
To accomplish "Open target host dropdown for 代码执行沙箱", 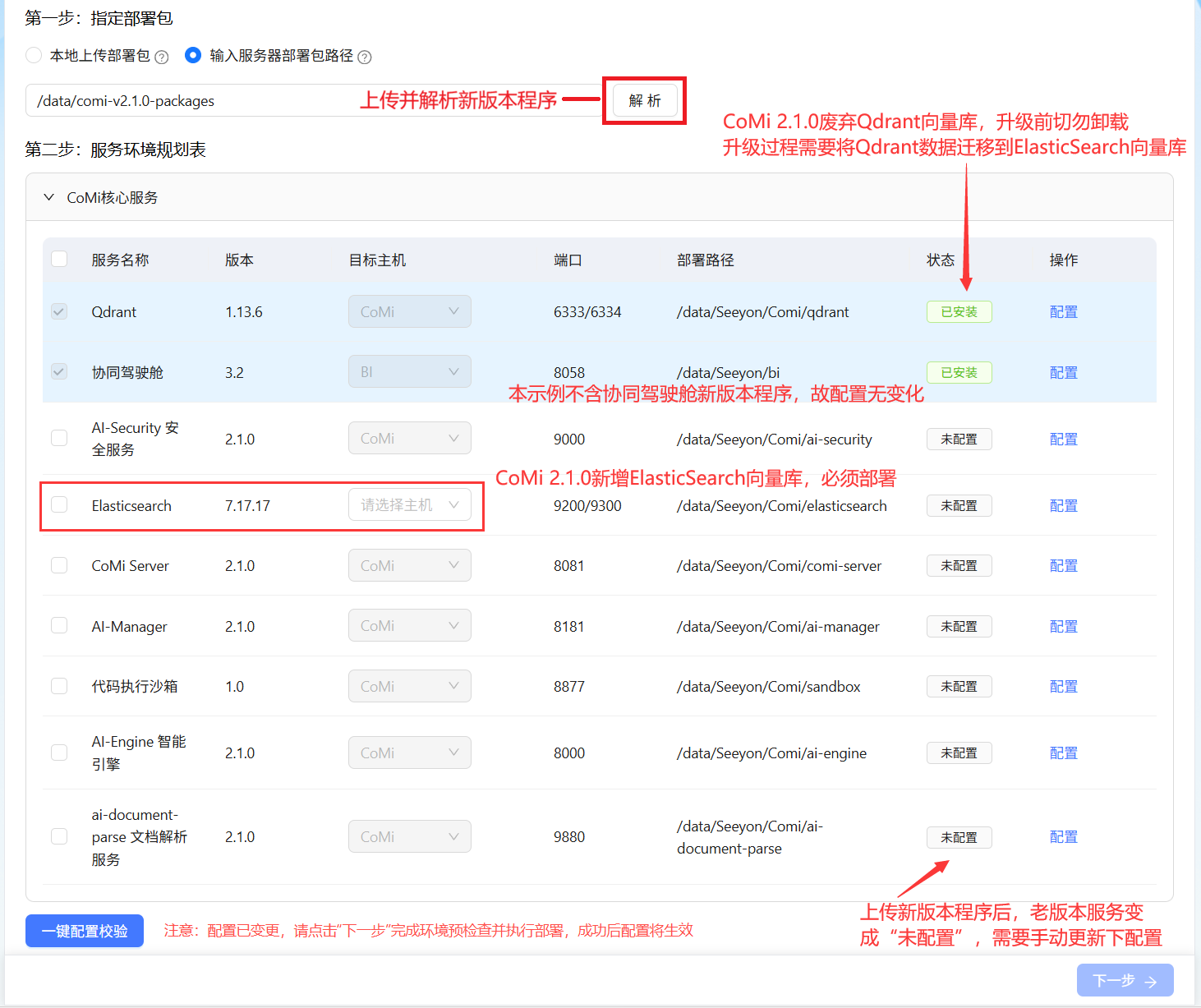I will pyautogui.click(x=410, y=686).
